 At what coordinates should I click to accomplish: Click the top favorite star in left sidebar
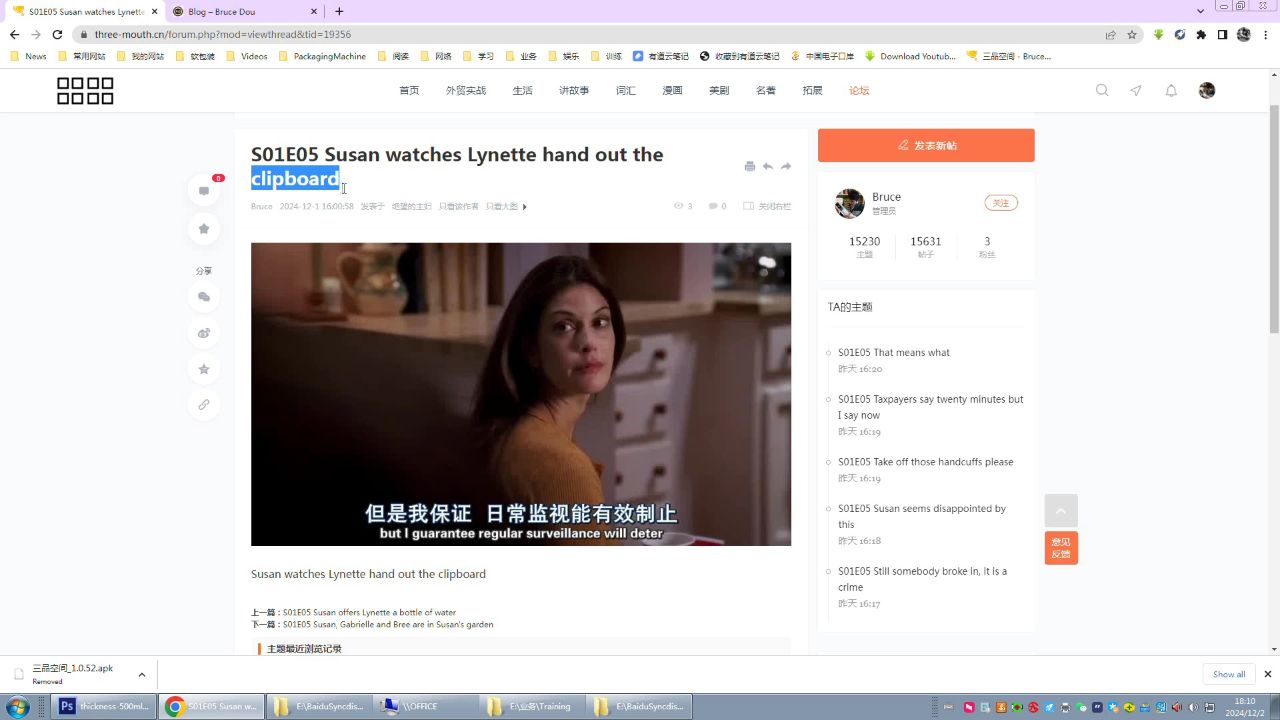(x=204, y=229)
